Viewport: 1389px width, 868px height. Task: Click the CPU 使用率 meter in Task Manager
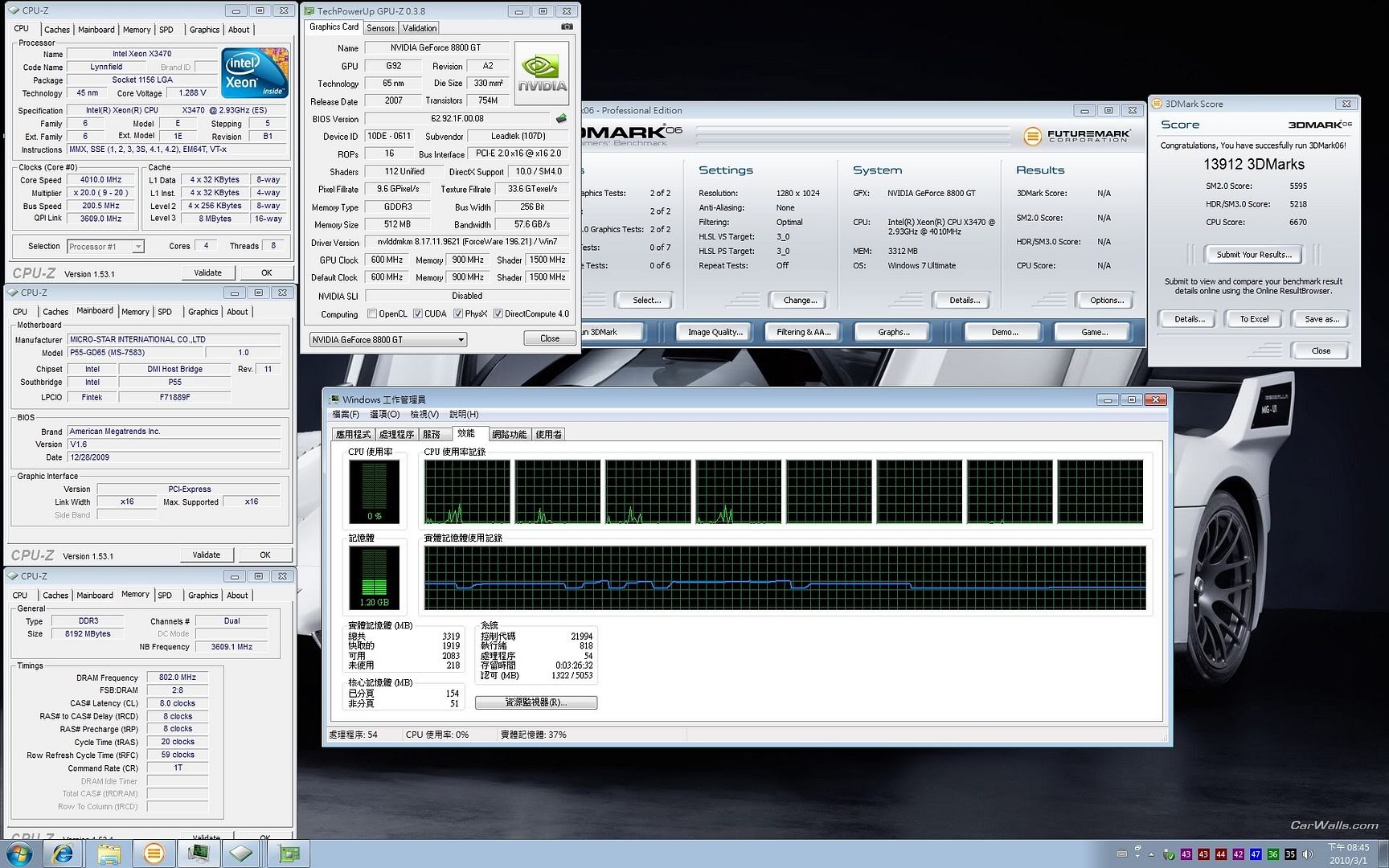pos(374,492)
